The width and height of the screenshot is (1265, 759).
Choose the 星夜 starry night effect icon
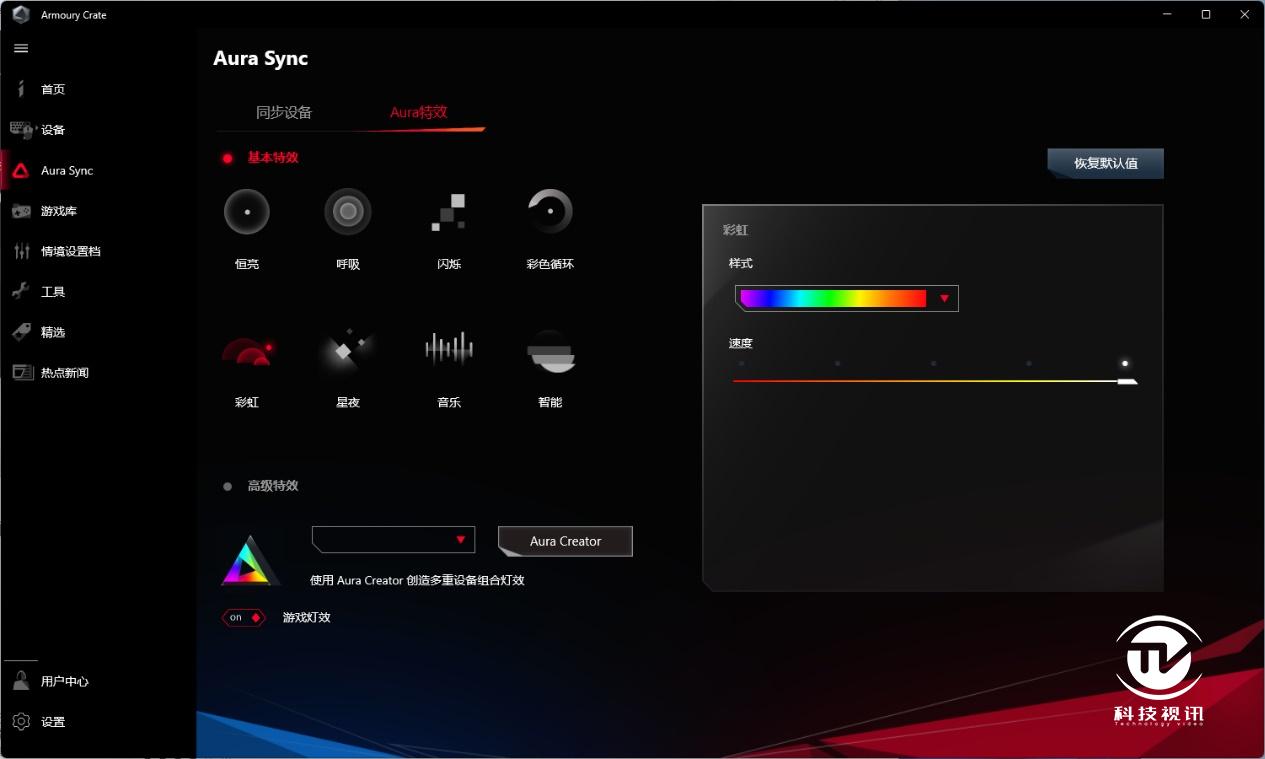click(x=348, y=351)
